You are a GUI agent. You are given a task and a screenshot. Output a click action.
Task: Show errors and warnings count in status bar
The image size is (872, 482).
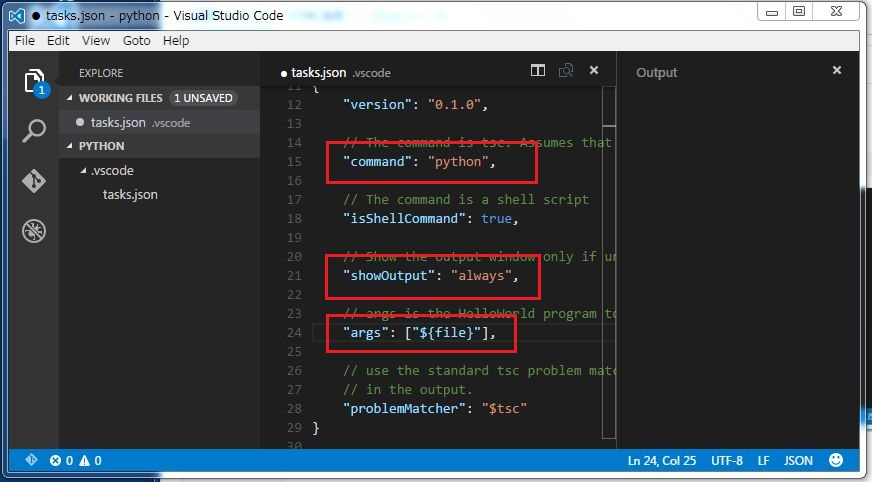76,460
